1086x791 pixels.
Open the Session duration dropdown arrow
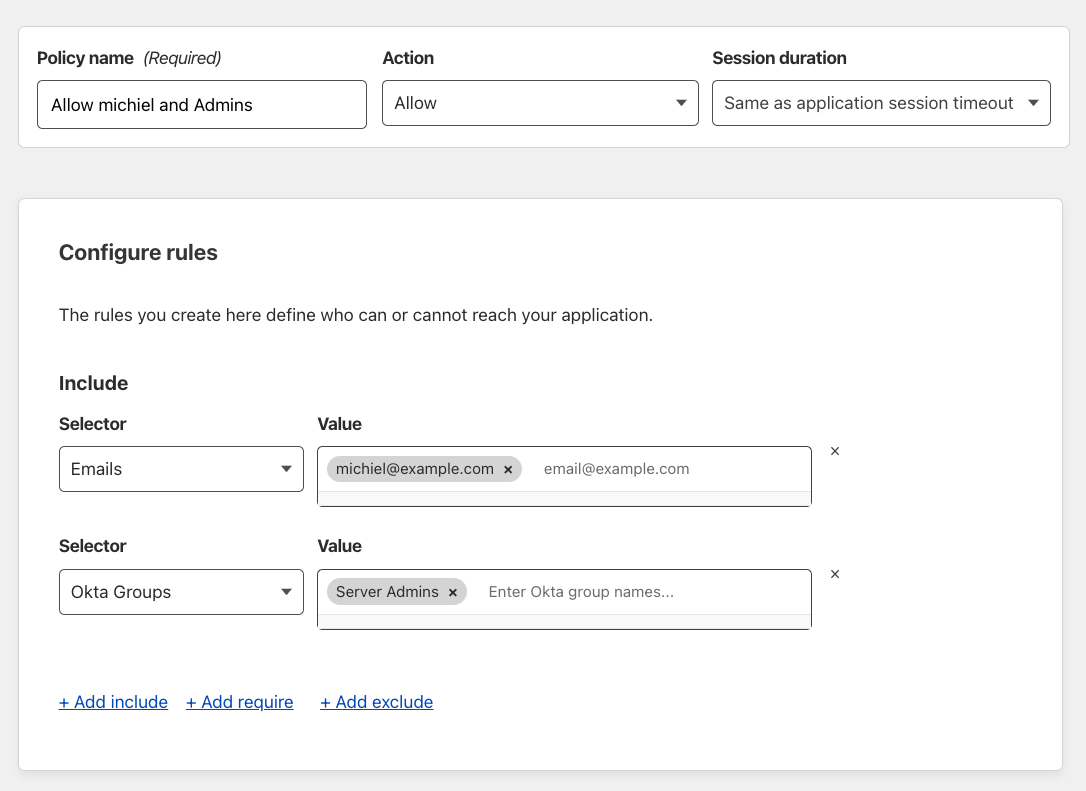tap(1033, 102)
